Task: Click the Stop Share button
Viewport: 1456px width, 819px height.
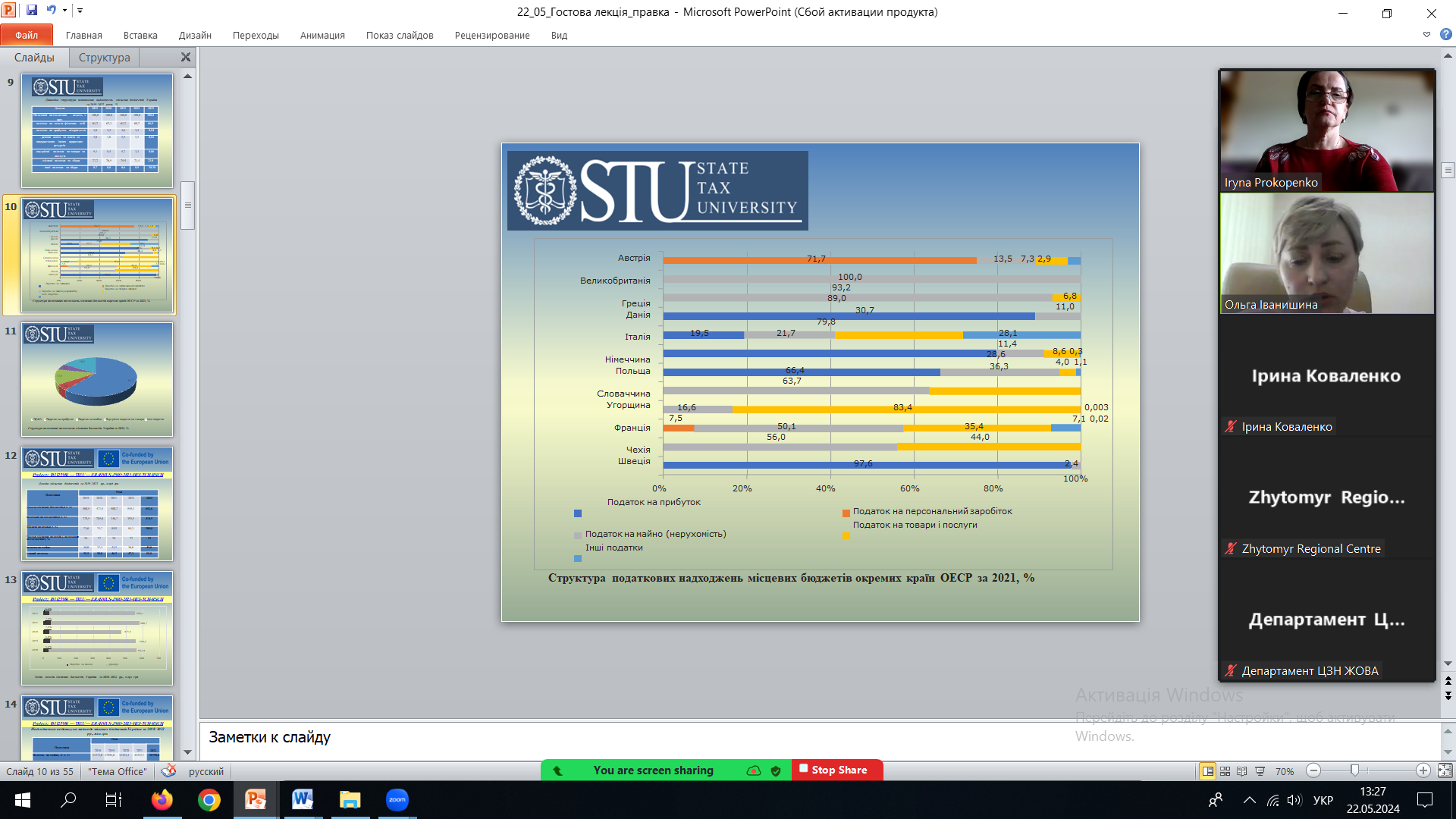Action: click(837, 770)
